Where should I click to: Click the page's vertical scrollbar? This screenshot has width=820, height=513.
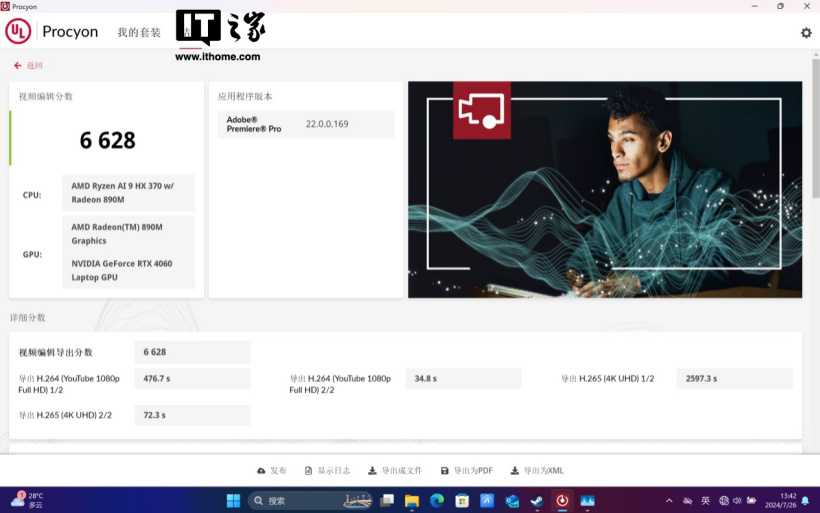tap(814, 150)
